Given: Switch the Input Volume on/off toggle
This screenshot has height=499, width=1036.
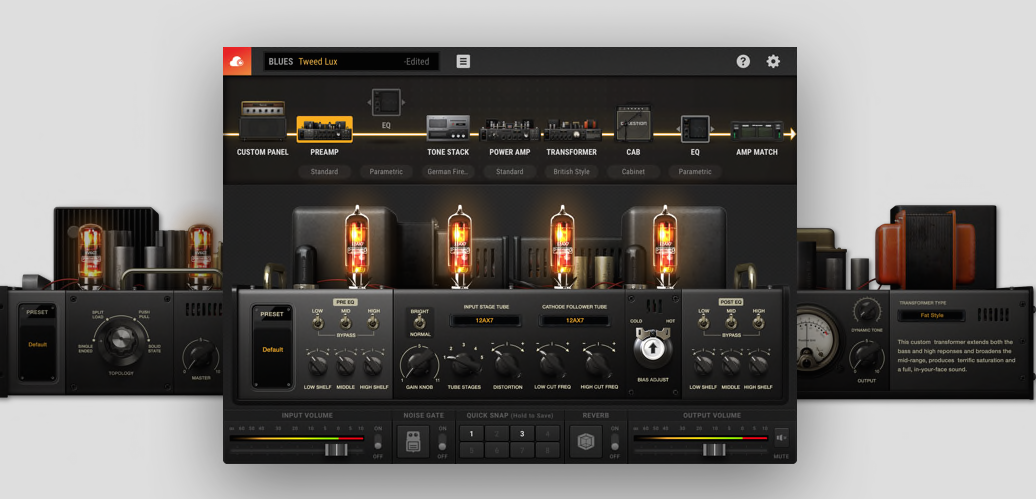Looking at the screenshot, I should point(378,443).
